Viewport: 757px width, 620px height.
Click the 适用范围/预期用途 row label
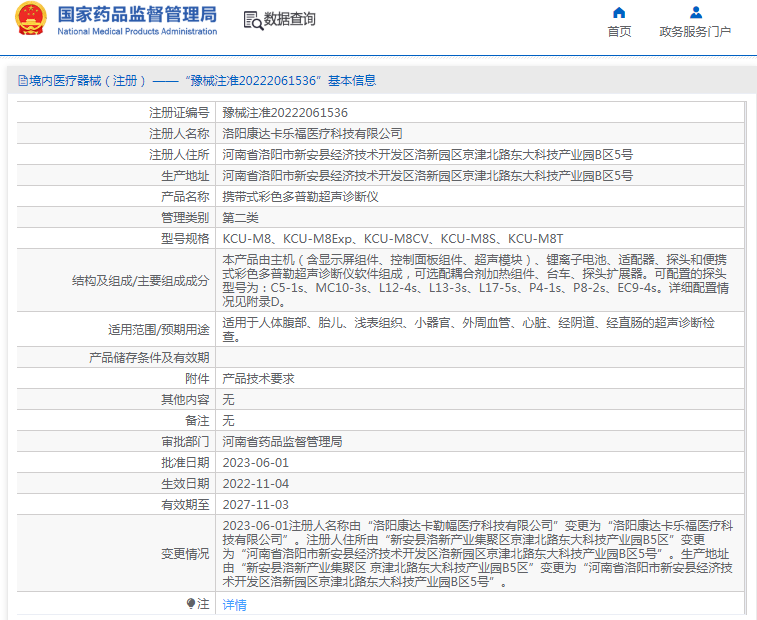click(x=159, y=330)
